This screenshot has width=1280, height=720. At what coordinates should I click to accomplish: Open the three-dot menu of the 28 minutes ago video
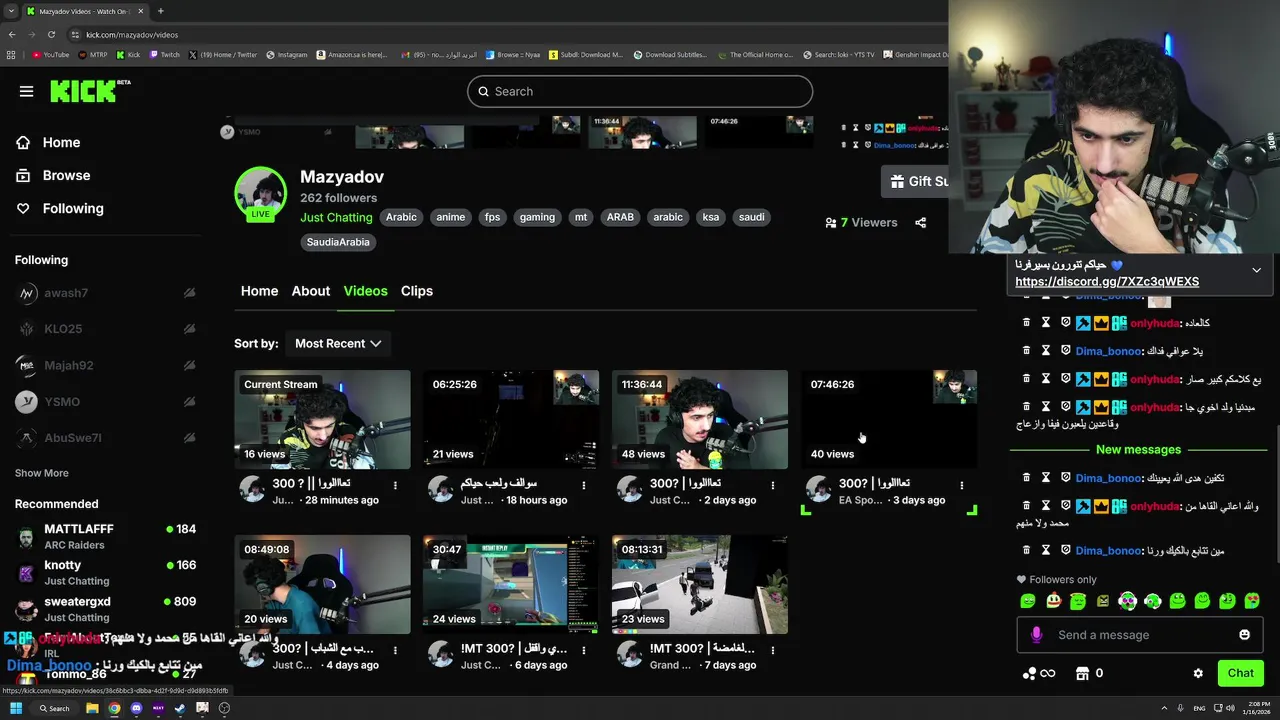click(x=395, y=485)
